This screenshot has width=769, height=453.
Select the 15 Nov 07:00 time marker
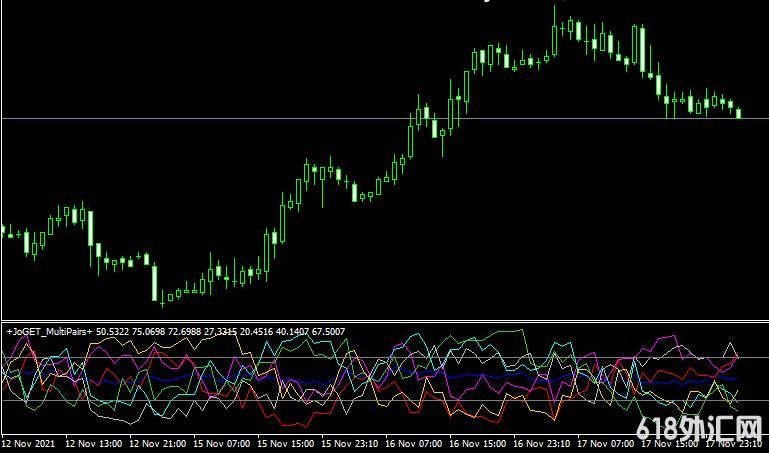point(222,442)
